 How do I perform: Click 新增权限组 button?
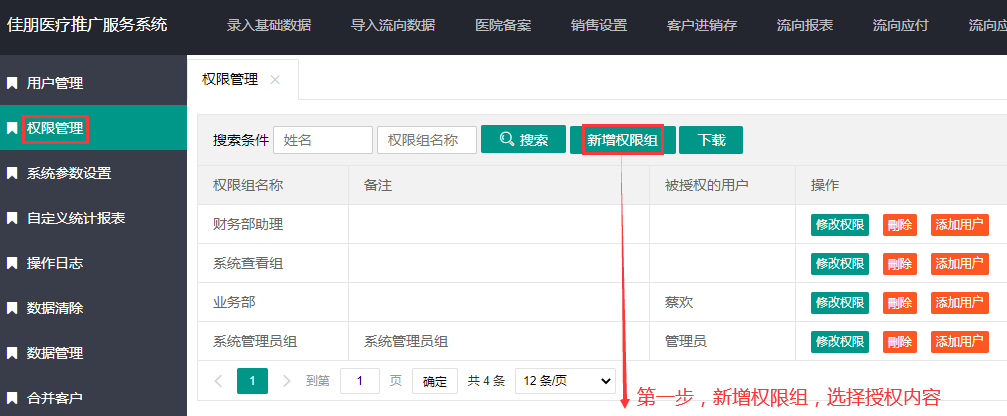(622, 140)
